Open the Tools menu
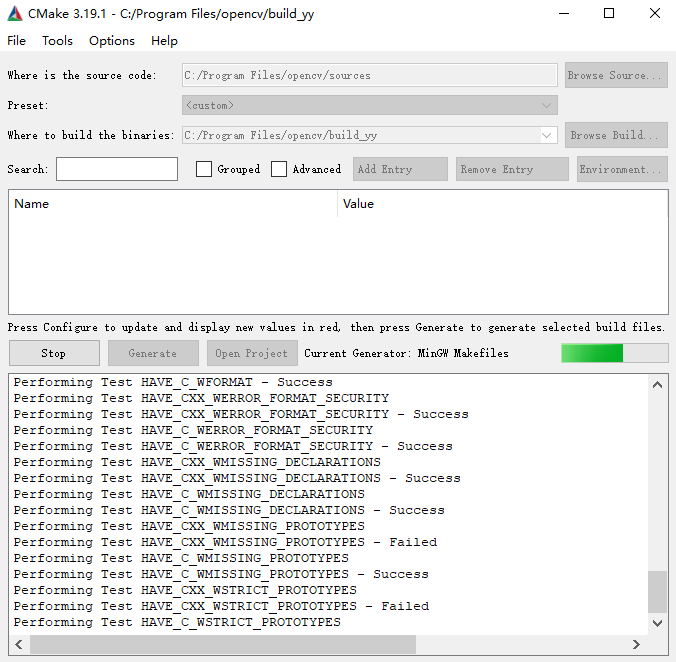The image size is (676, 662). (x=57, y=41)
